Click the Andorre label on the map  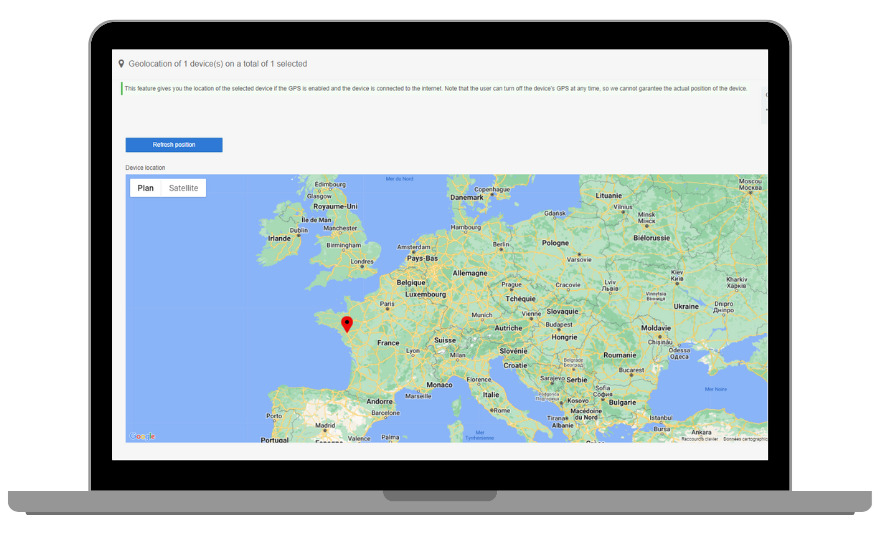(379, 401)
